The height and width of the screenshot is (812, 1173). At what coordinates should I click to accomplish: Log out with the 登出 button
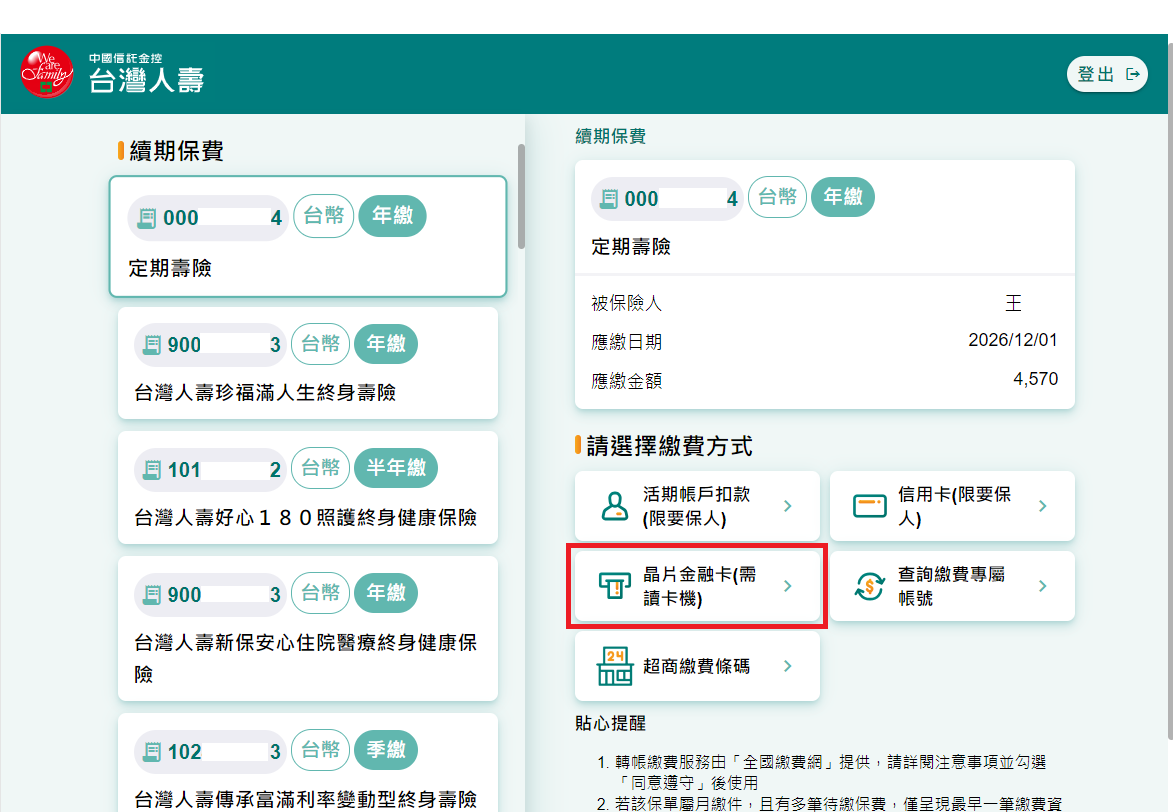tap(1107, 74)
